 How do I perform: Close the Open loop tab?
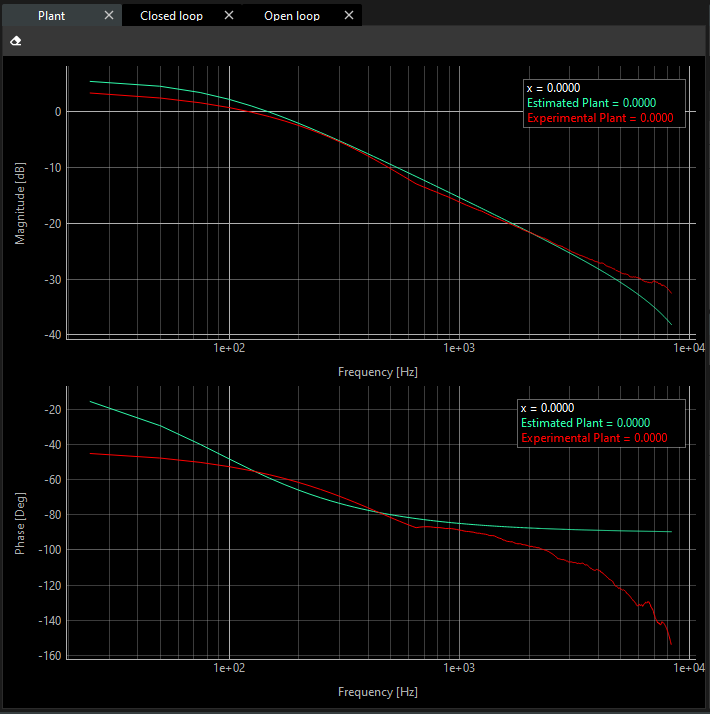(x=349, y=16)
